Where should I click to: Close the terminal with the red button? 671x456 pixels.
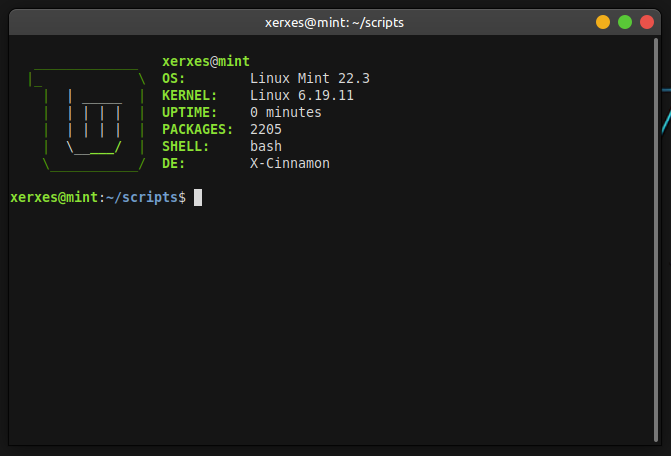coord(647,21)
